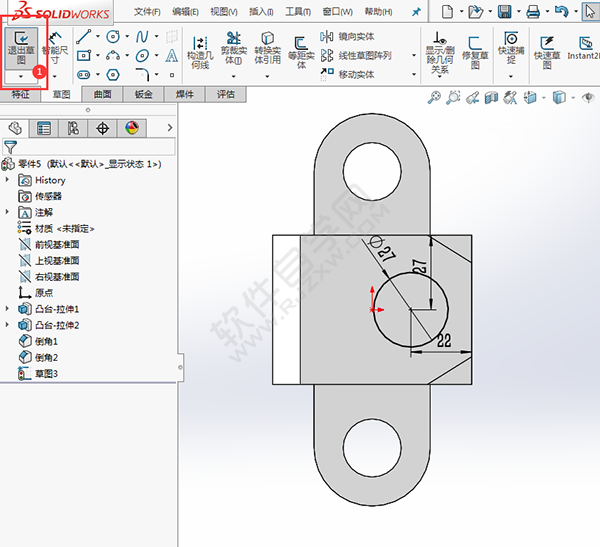600x547 pixels.
Task: Click the Previous View icon
Action: point(472,98)
